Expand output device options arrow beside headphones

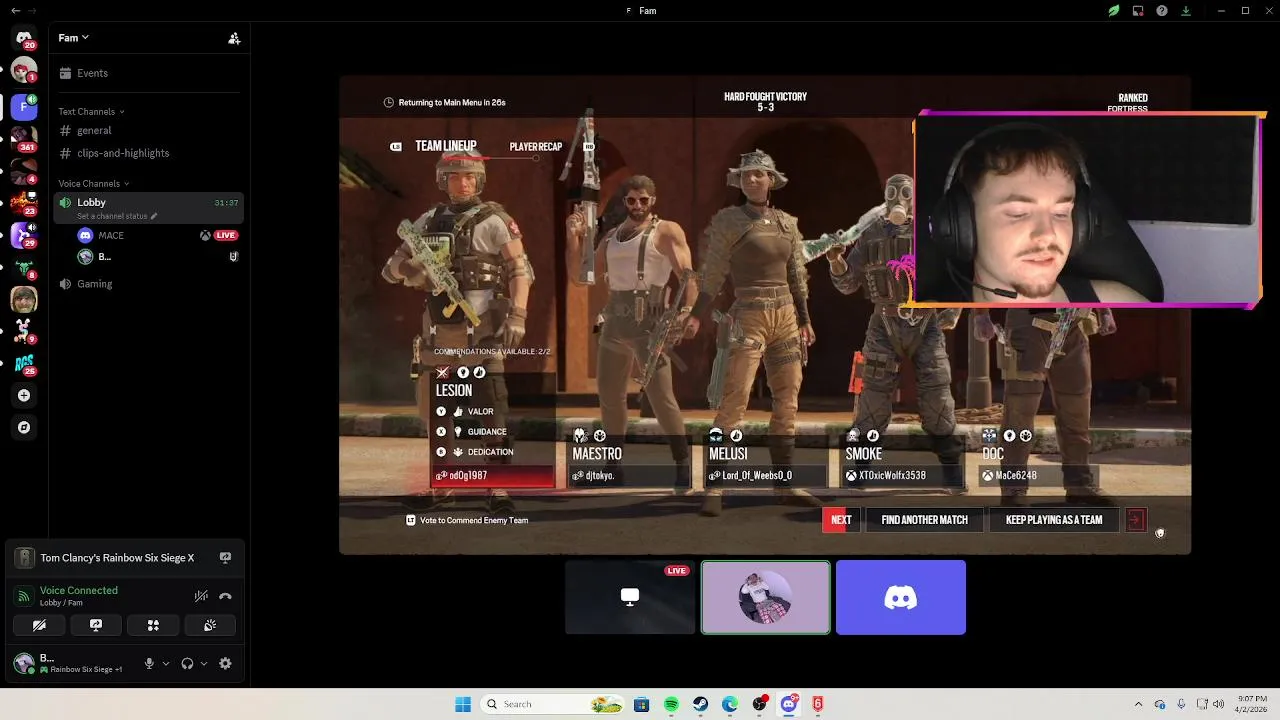point(204,663)
